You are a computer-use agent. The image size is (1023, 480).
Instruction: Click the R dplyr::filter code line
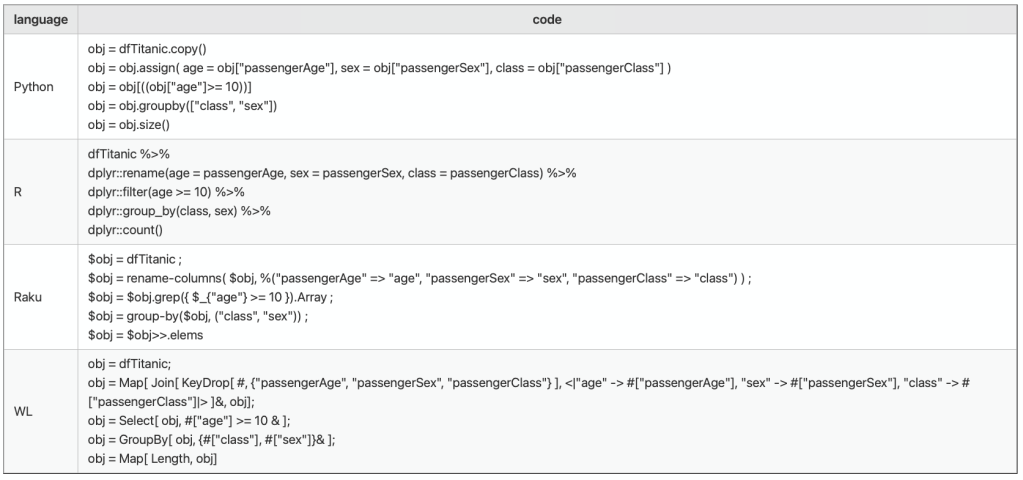pyautogui.click(x=166, y=192)
